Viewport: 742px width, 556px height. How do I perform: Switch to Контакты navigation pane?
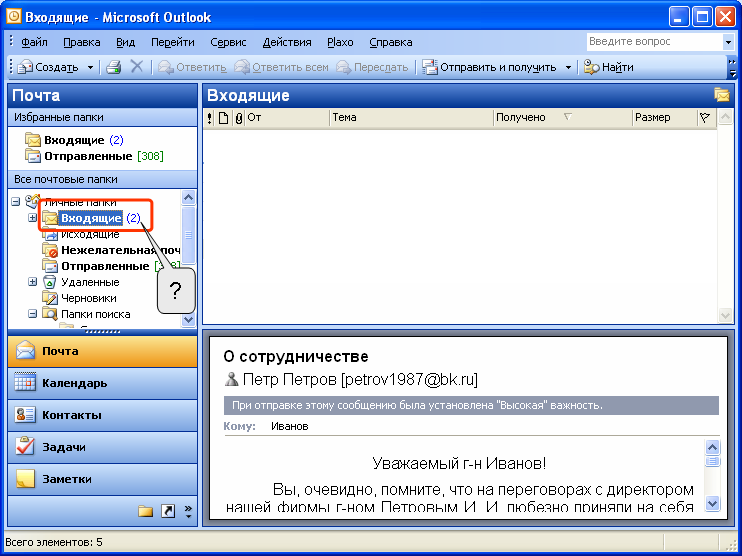[x=103, y=415]
